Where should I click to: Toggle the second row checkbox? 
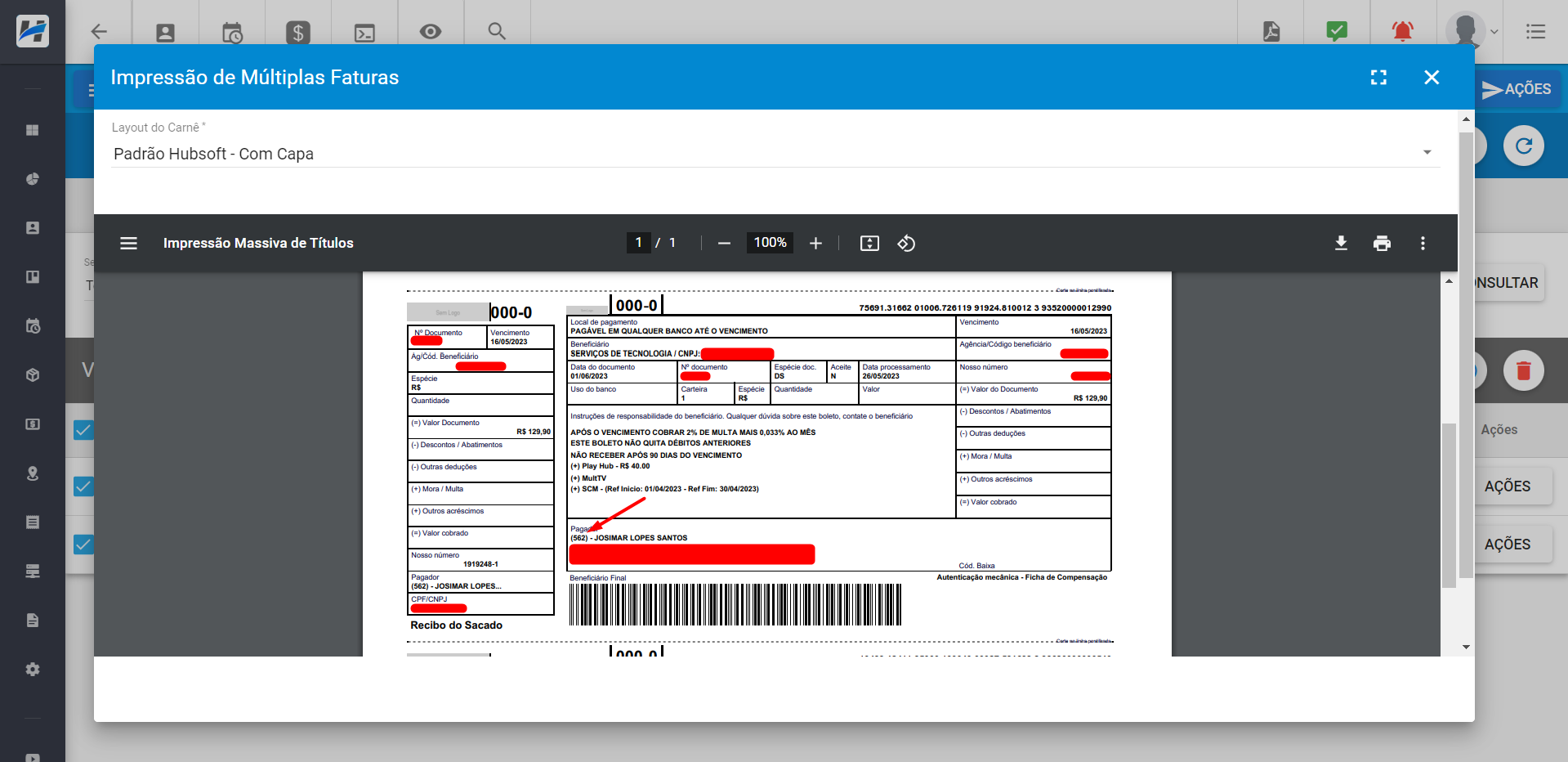83,487
